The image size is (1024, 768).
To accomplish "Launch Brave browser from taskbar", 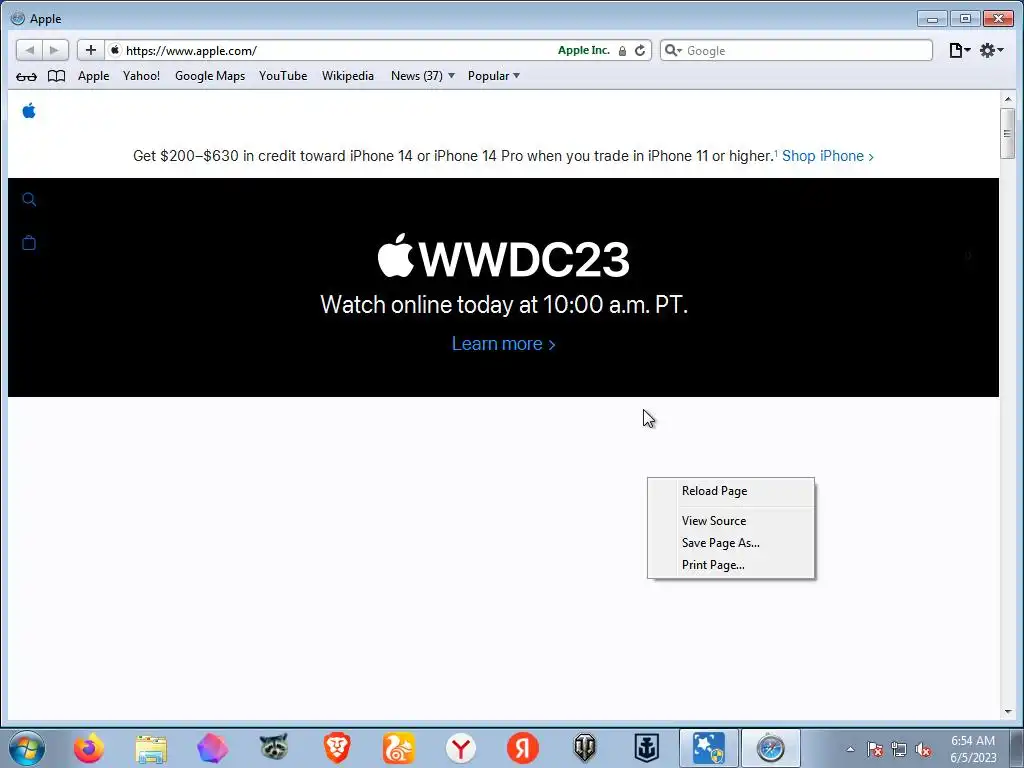I will (337, 748).
